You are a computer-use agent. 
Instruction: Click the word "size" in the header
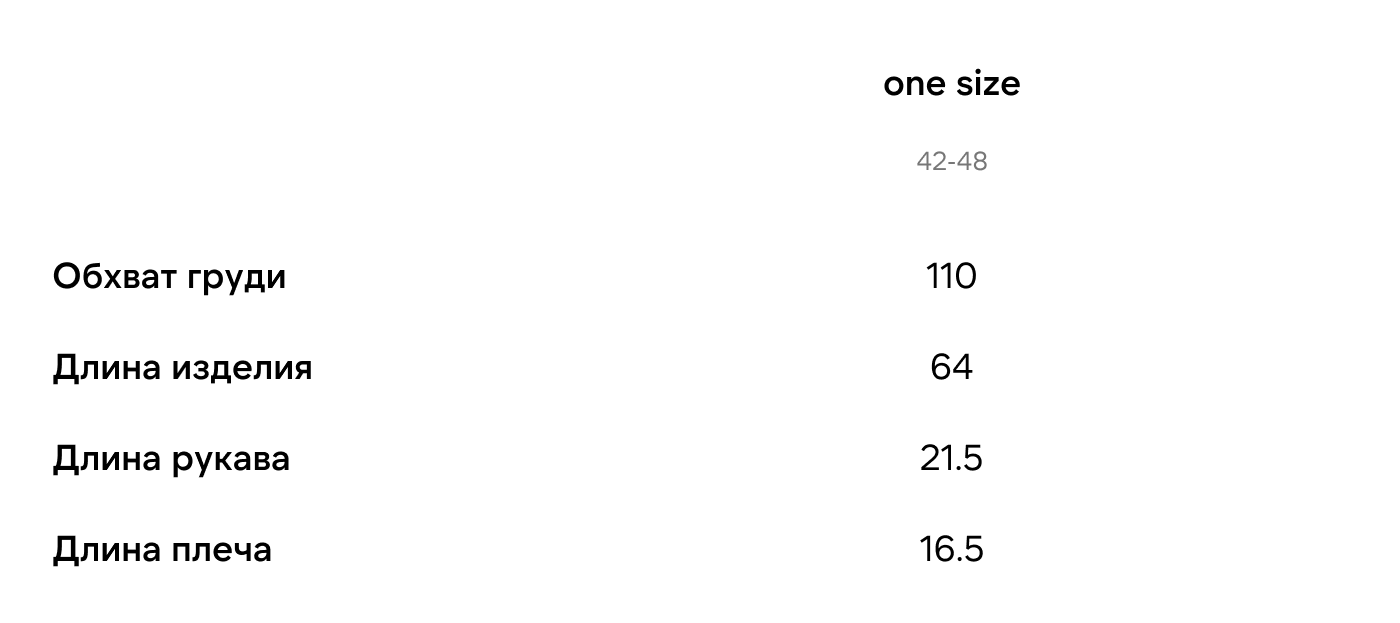tap(987, 84)
